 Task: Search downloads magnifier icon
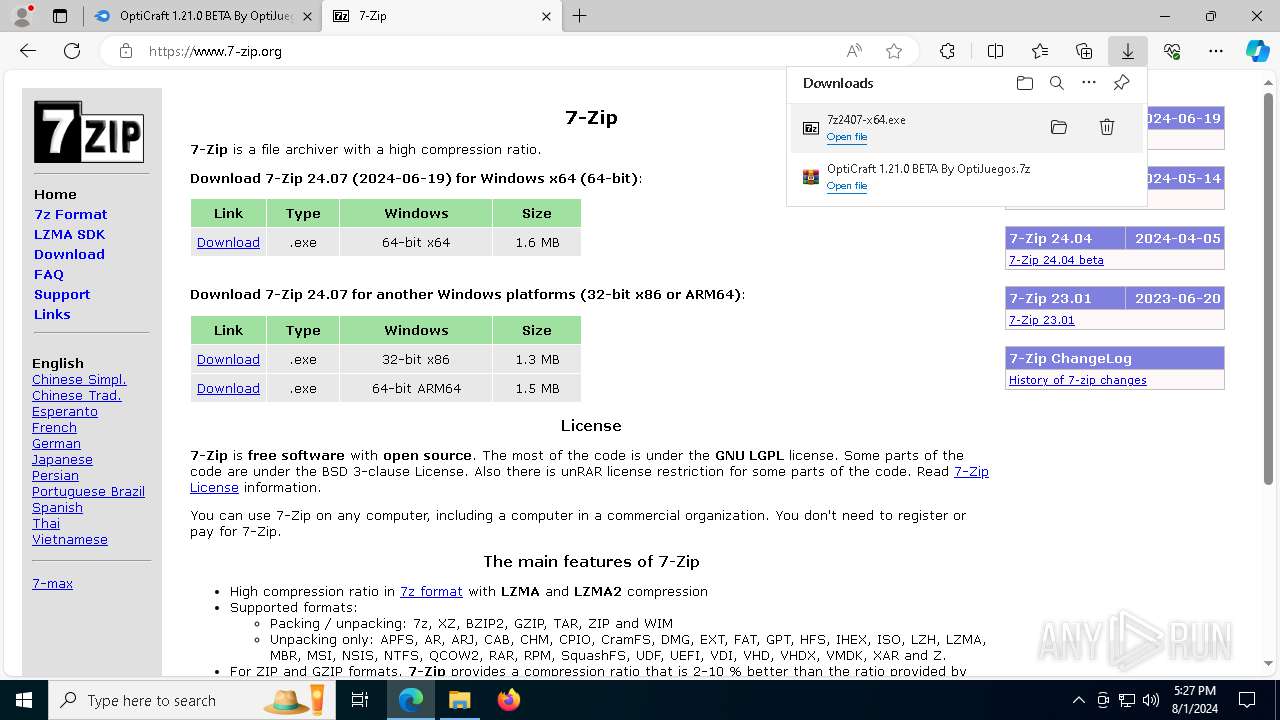[1056, 83]
